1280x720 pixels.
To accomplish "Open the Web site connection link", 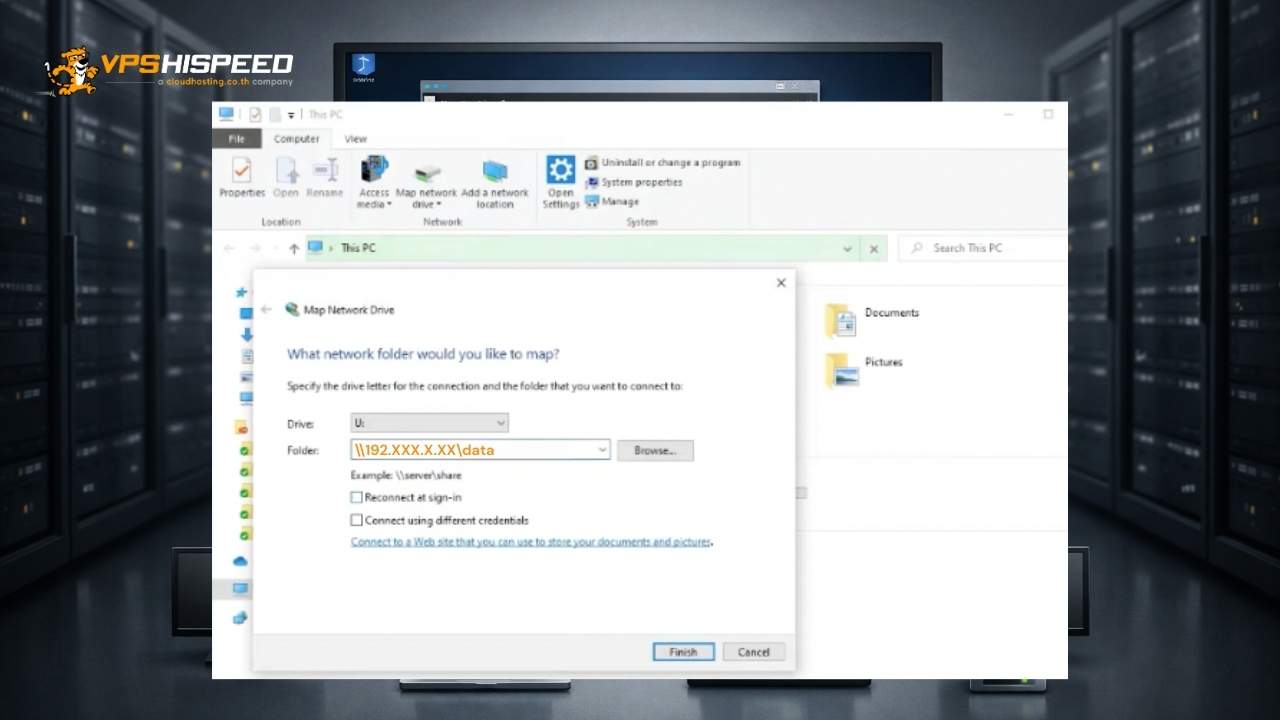I will (530, 541).
